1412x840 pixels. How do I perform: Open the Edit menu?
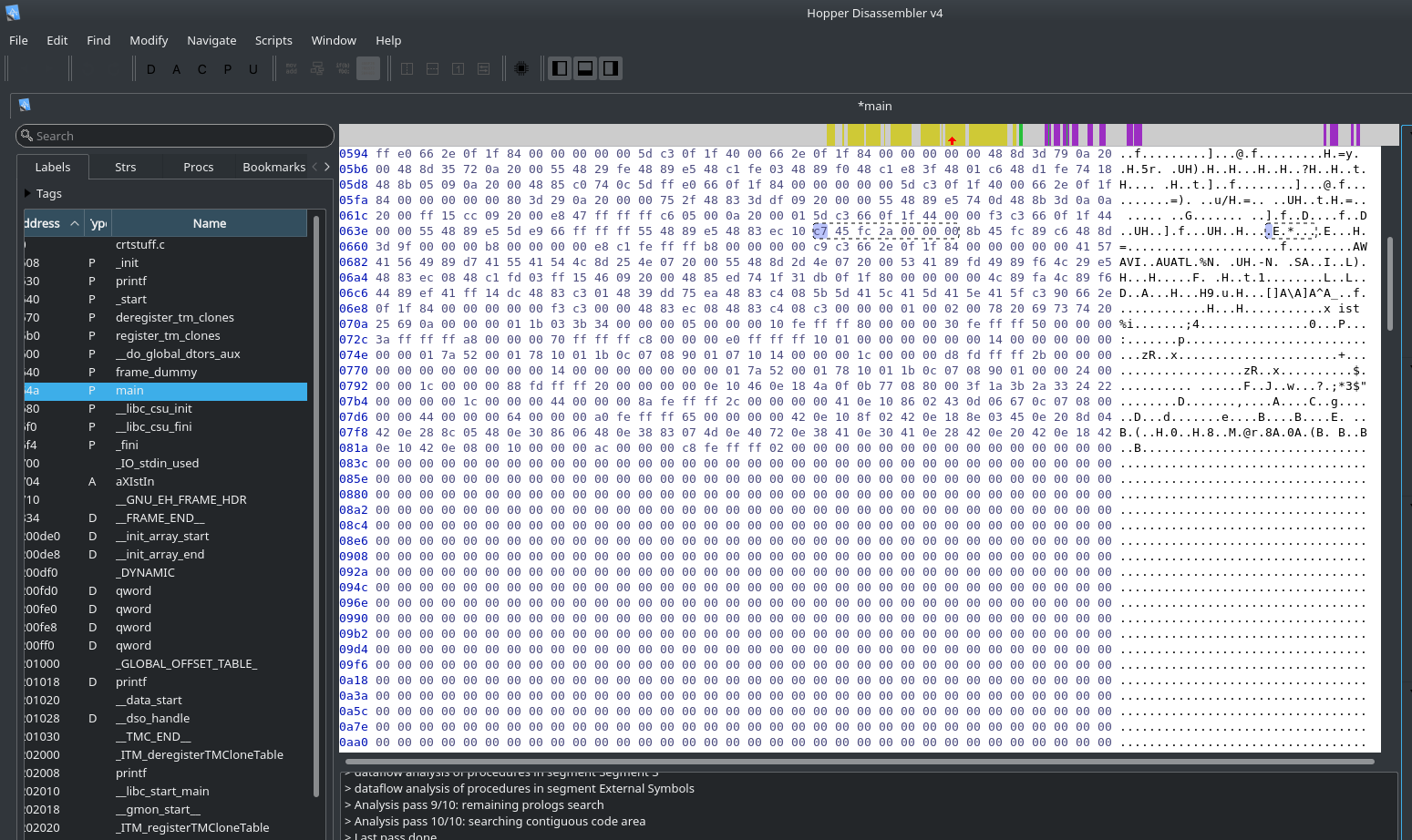57,40
